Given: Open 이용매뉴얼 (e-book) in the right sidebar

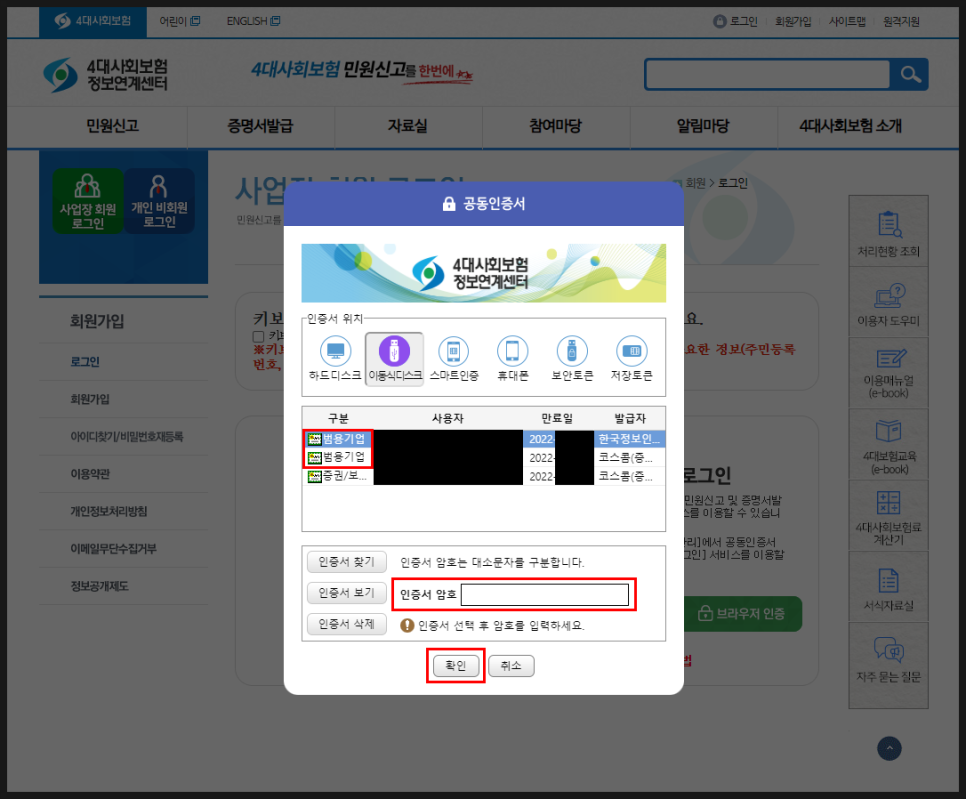Looking at the screenshot, I should pos(888,373).
